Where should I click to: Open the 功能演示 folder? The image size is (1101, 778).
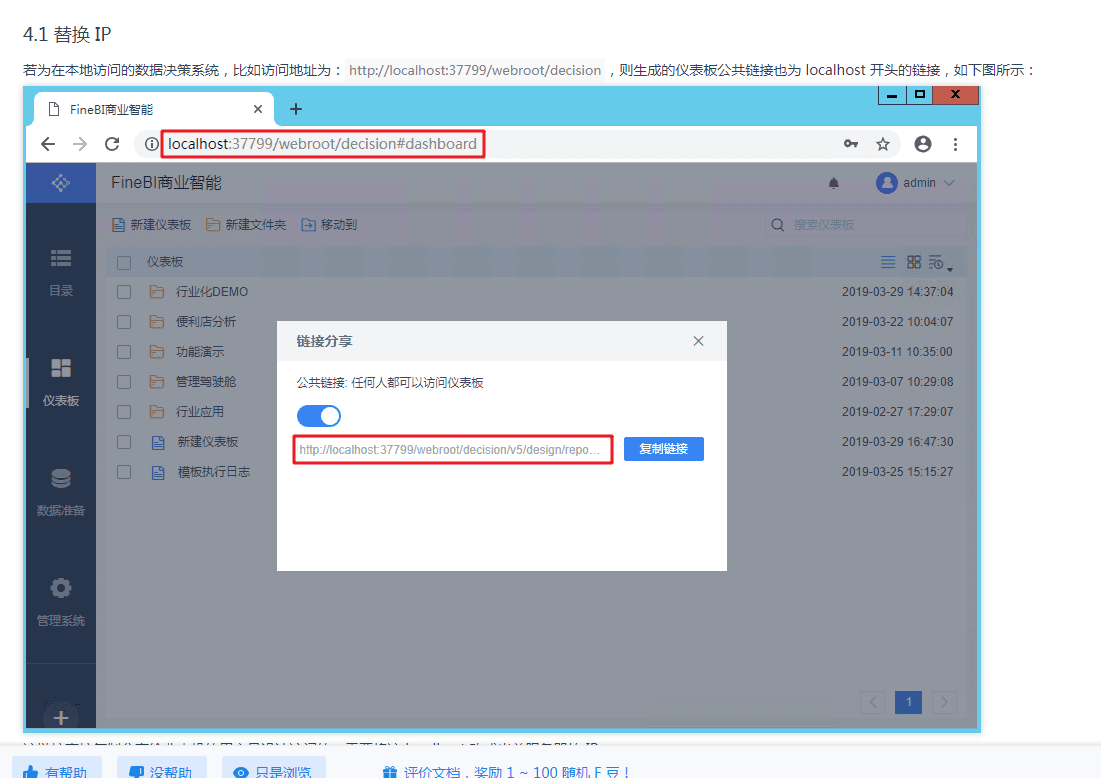[x=200, y=352]
